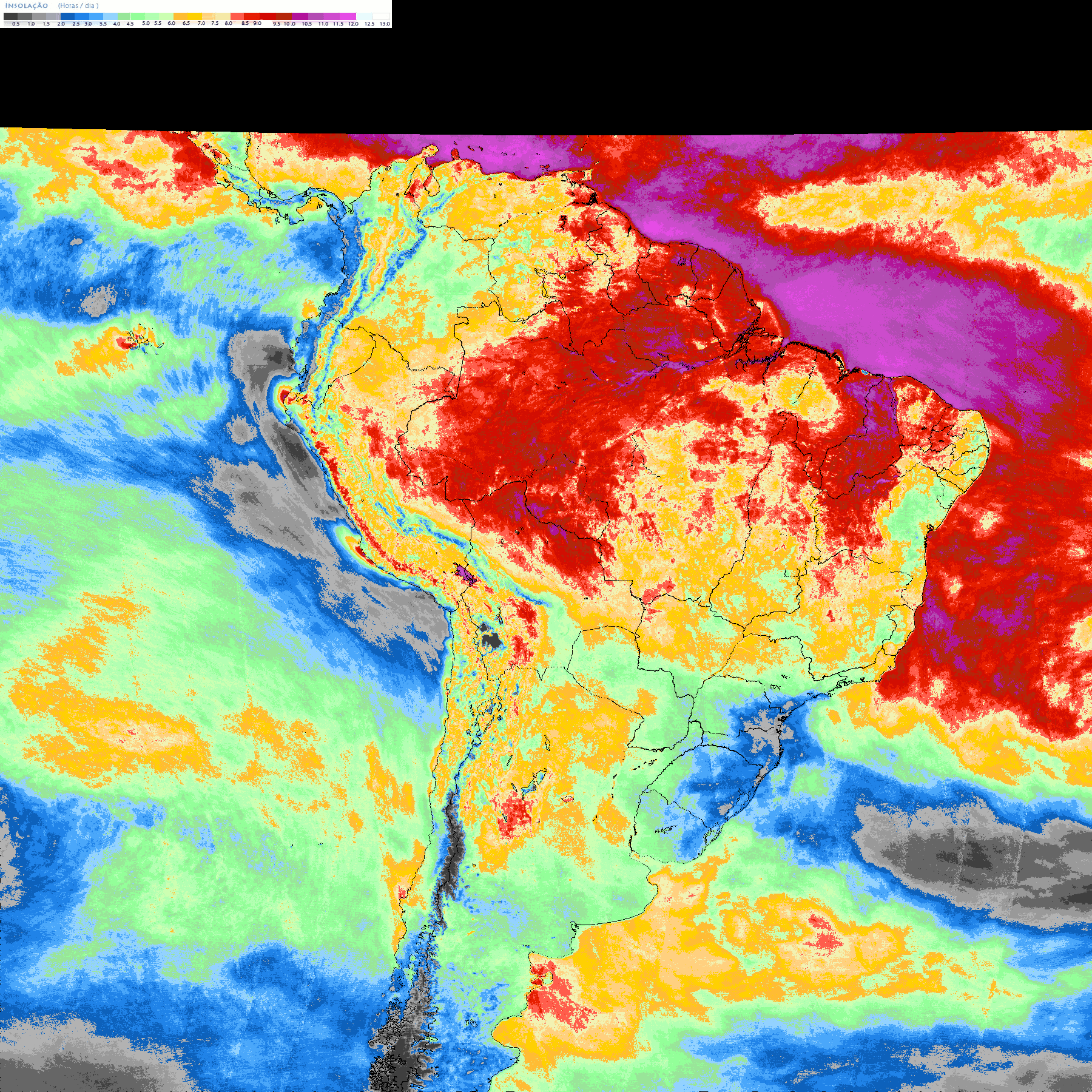Click the '5.0' legend value

click(x=146, y=23)
